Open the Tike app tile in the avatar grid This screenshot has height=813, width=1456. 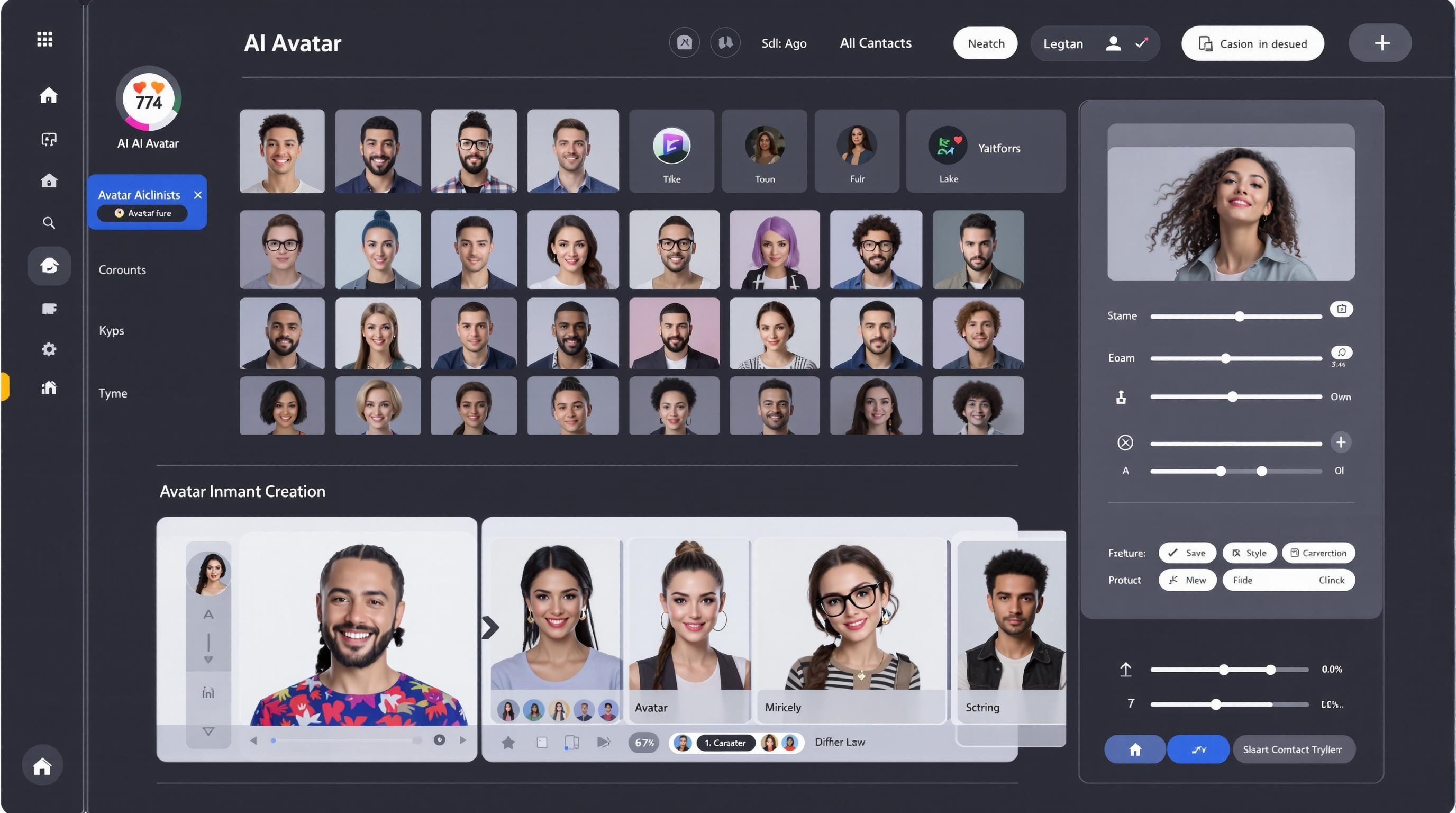point(671,151)
